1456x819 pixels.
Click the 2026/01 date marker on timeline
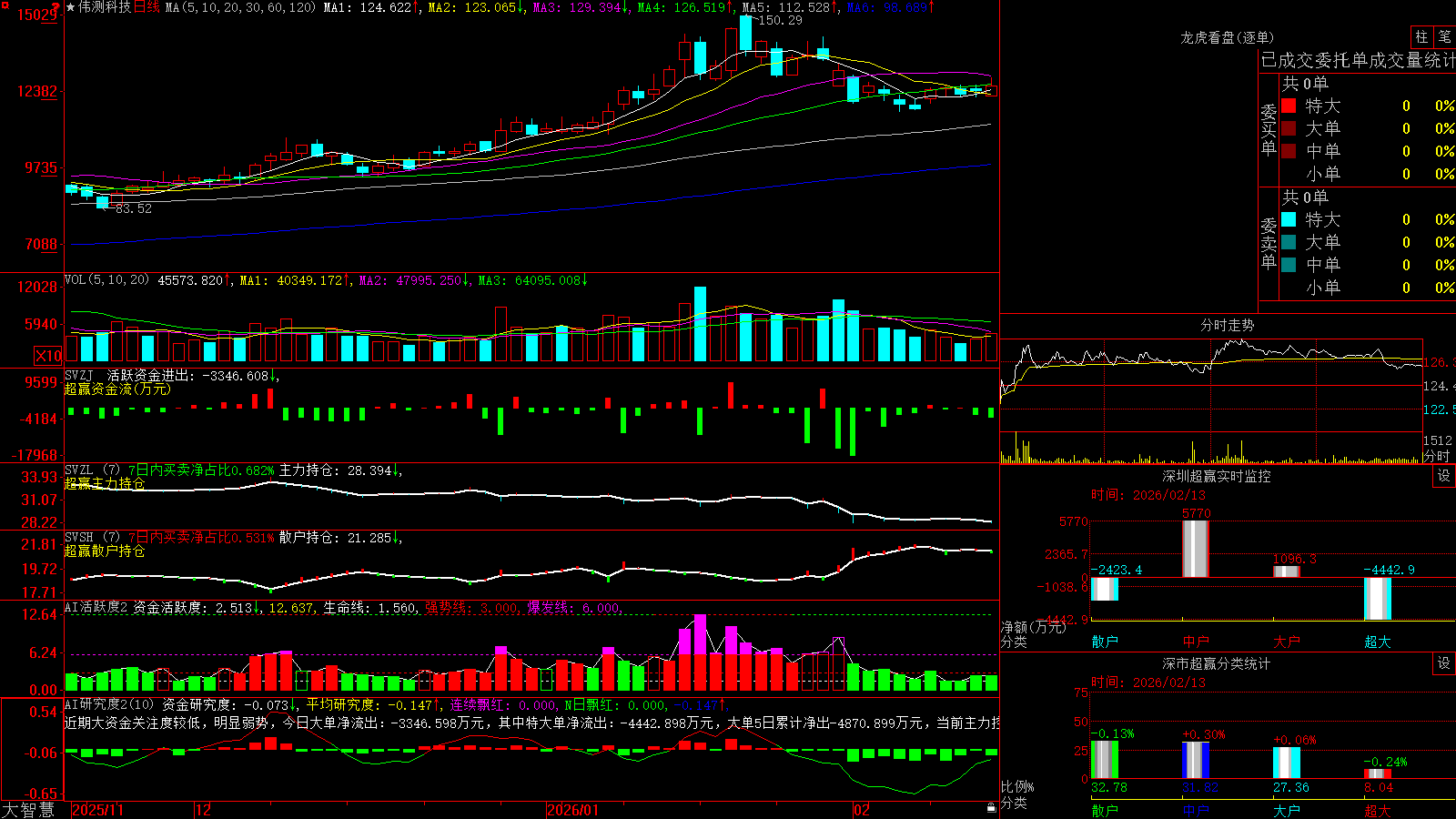(573, 810)
